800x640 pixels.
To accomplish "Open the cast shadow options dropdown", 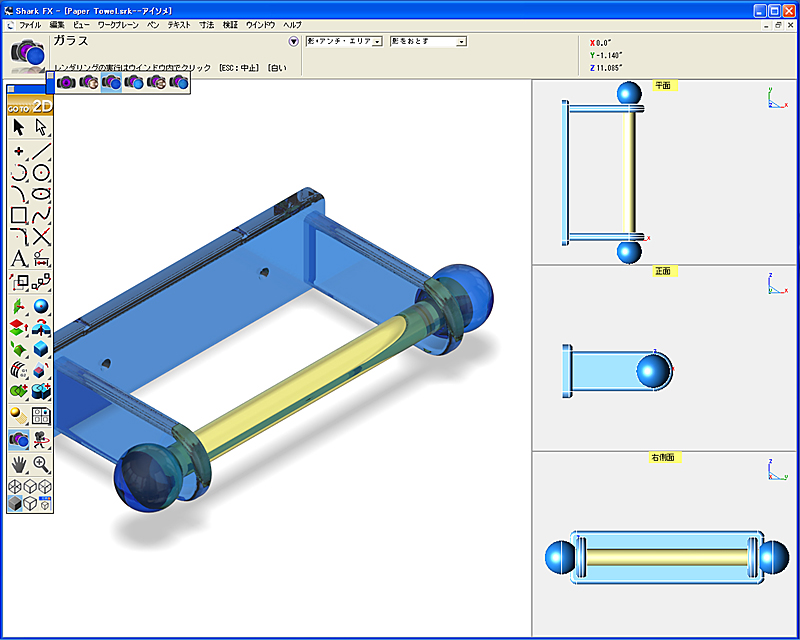I will point(428,41).
